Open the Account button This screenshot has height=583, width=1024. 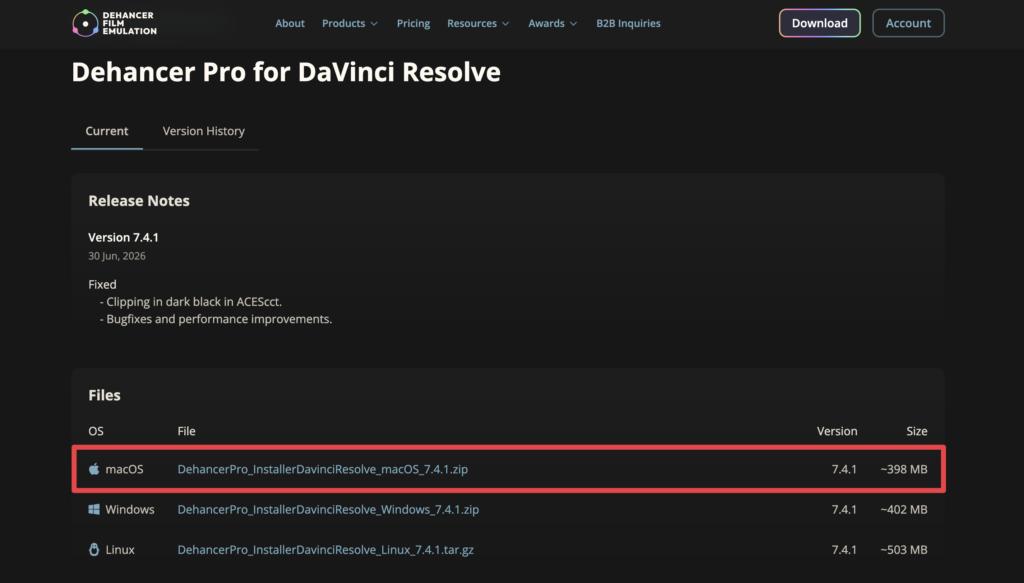click(908, 23)
